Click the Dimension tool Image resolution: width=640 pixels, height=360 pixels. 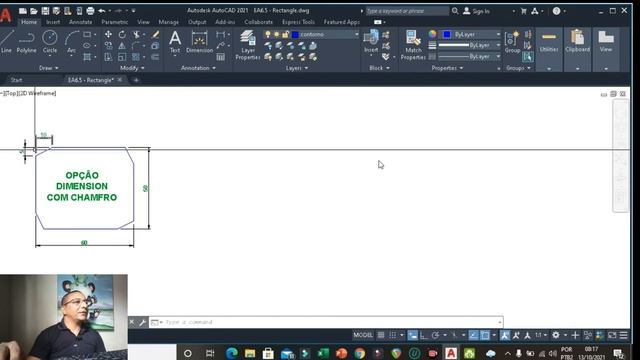(199, 42)
